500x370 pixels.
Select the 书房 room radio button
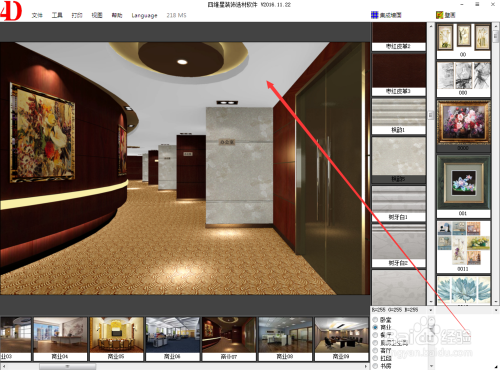point(375,366)
